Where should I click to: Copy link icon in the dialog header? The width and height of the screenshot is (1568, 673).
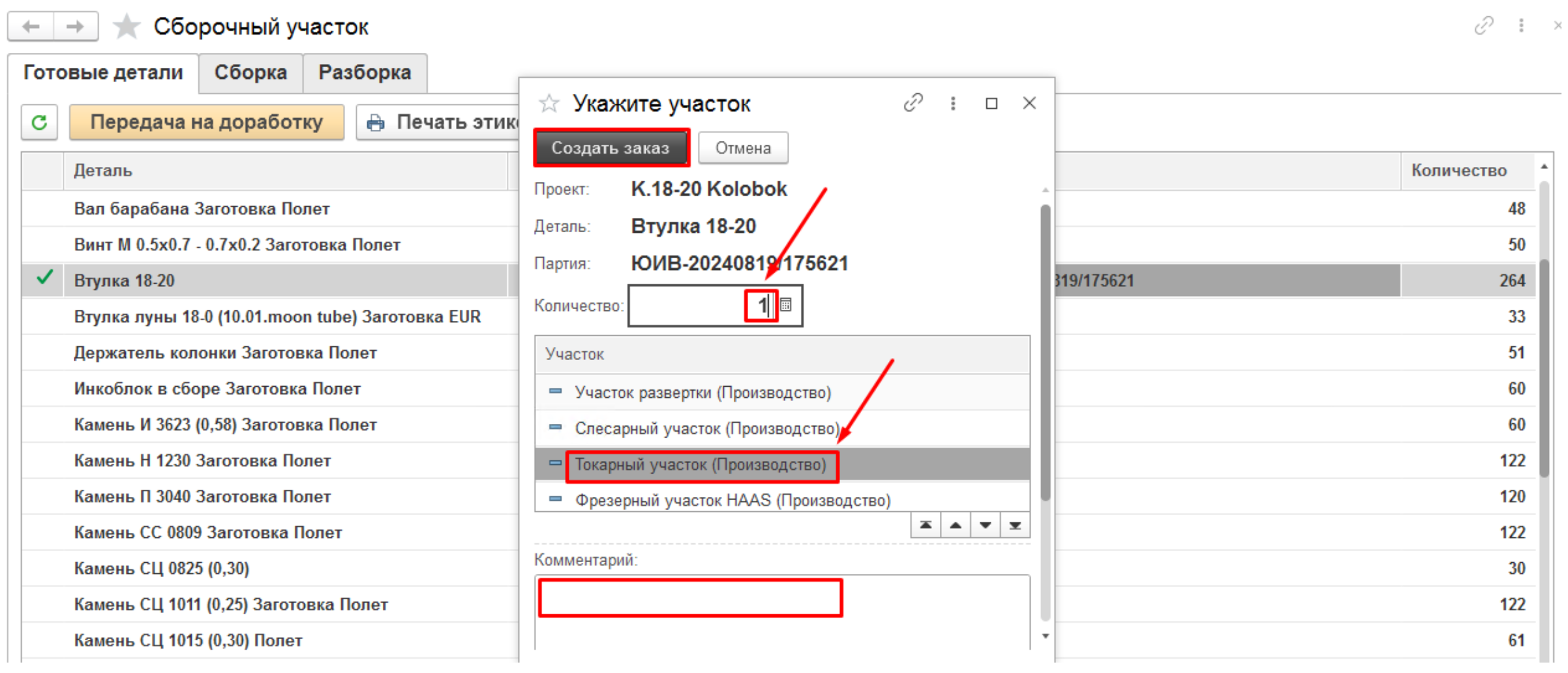click(912, 103)
